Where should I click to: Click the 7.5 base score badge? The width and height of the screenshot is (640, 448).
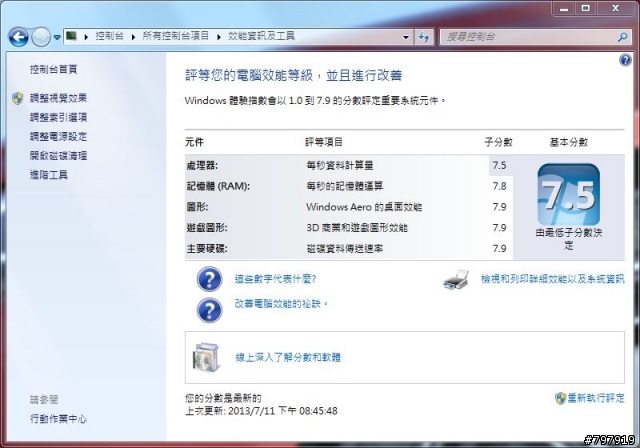pos(569,194)
